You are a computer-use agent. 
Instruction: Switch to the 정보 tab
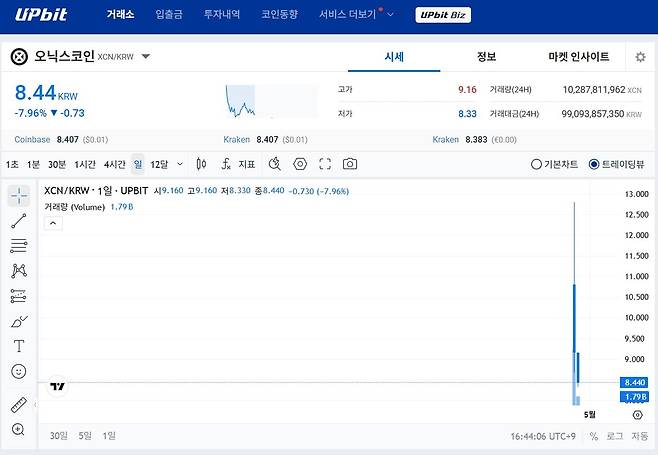[486, 57]
